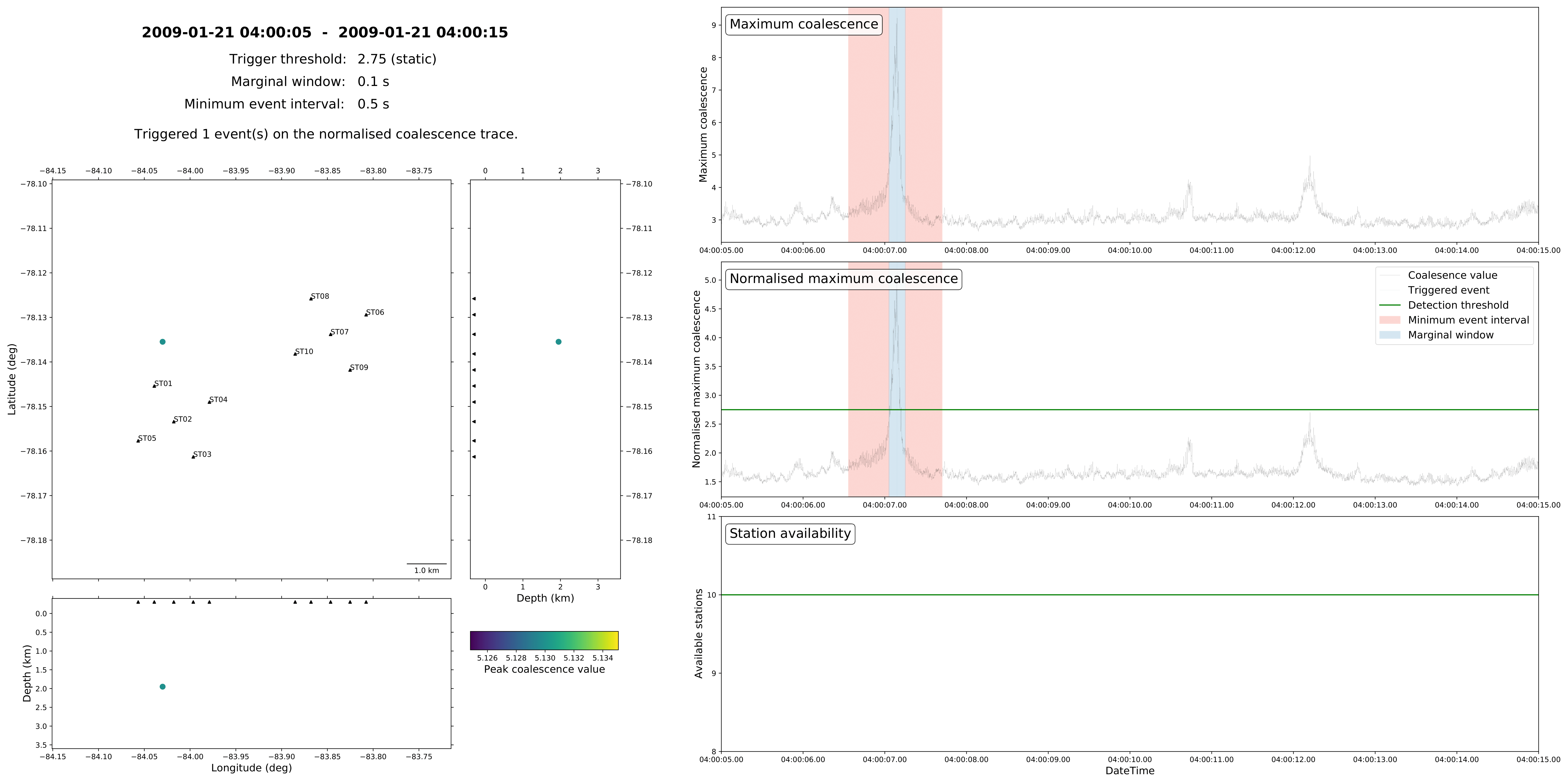Click the ST06 station label

(x=375, y=312)
